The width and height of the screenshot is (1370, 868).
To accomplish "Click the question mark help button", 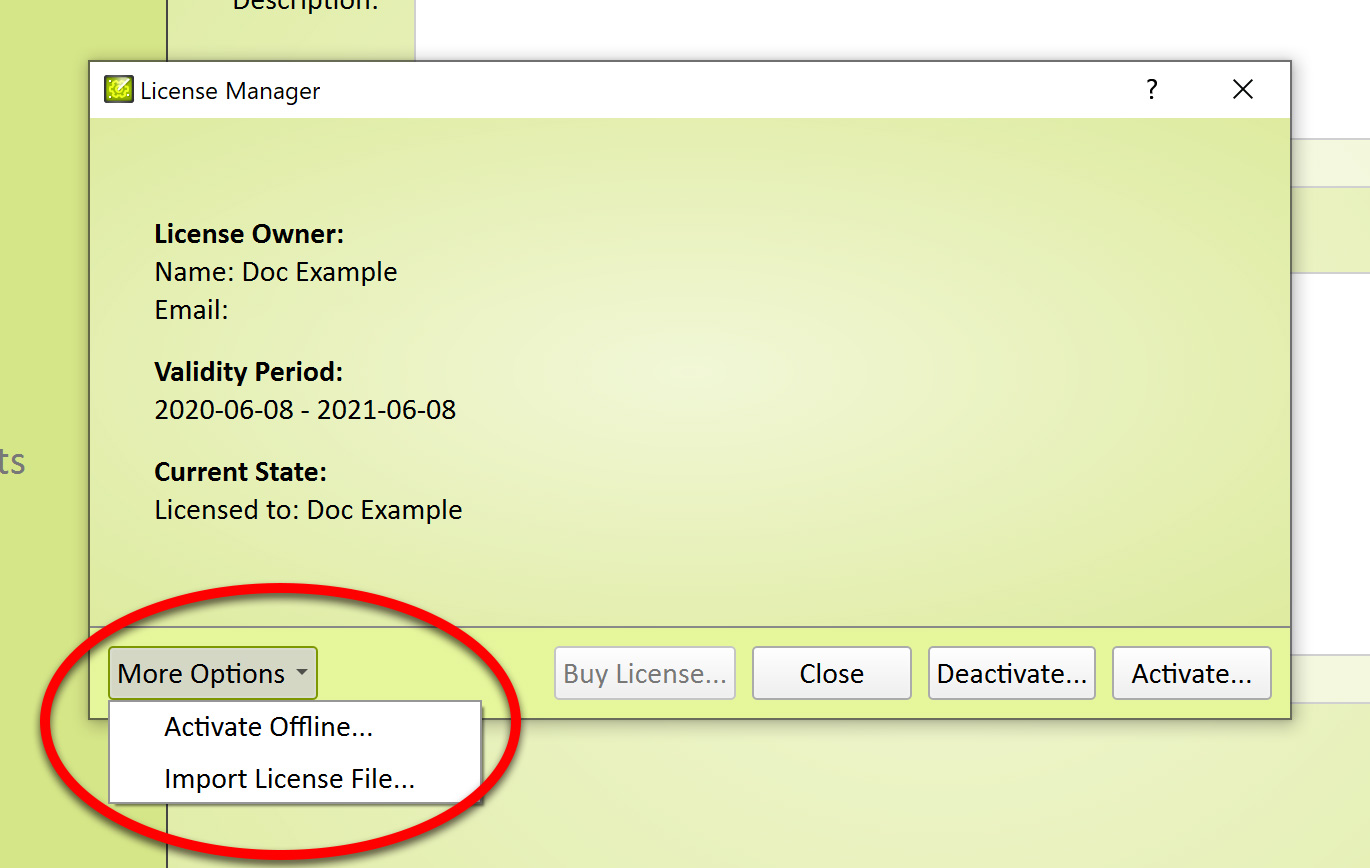I will tap(1151, 90).
